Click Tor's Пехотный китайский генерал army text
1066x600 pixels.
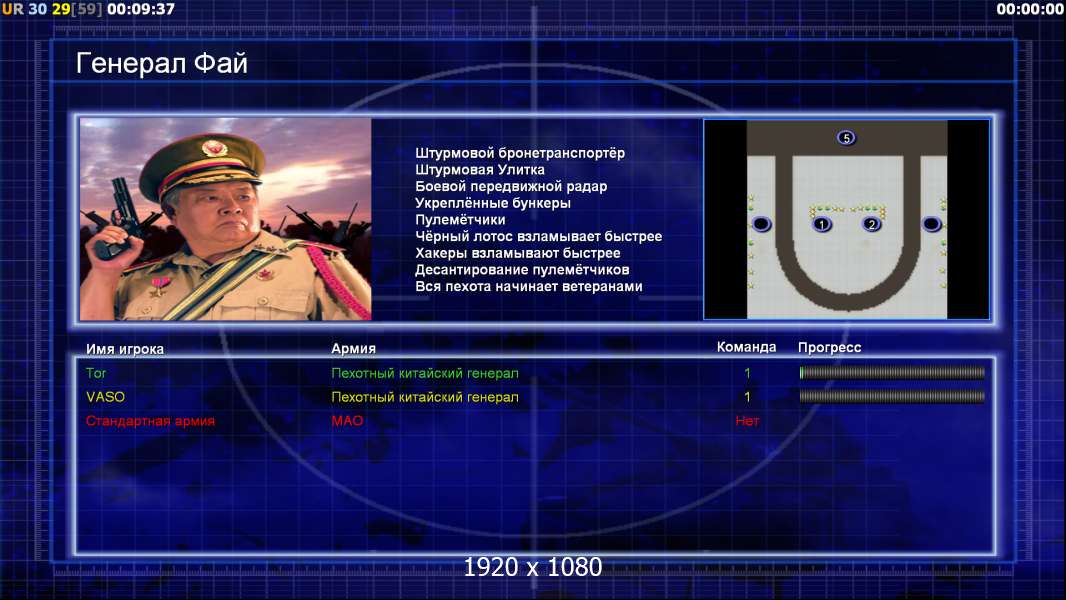pyautogui.click(x=425, y=373)
